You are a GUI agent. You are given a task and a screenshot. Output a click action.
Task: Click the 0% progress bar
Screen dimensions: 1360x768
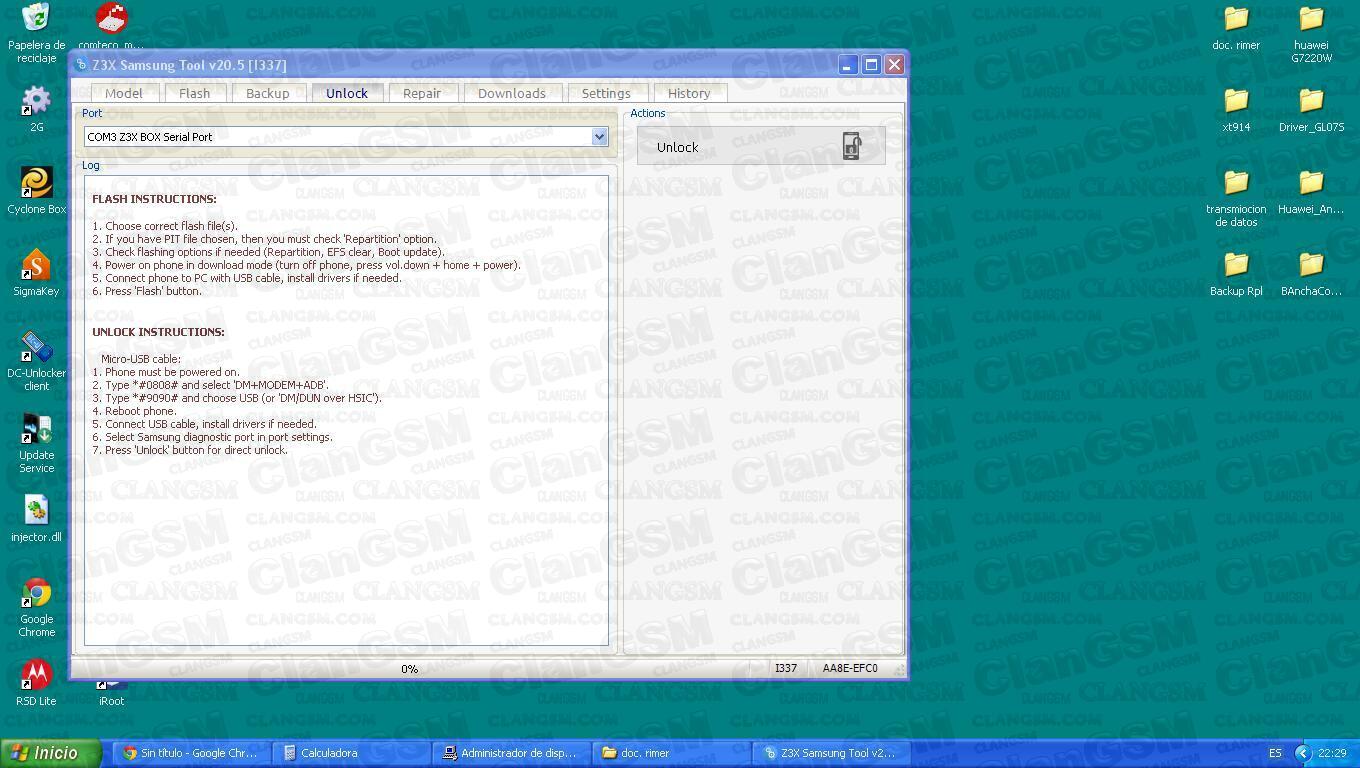click(410, 669)
